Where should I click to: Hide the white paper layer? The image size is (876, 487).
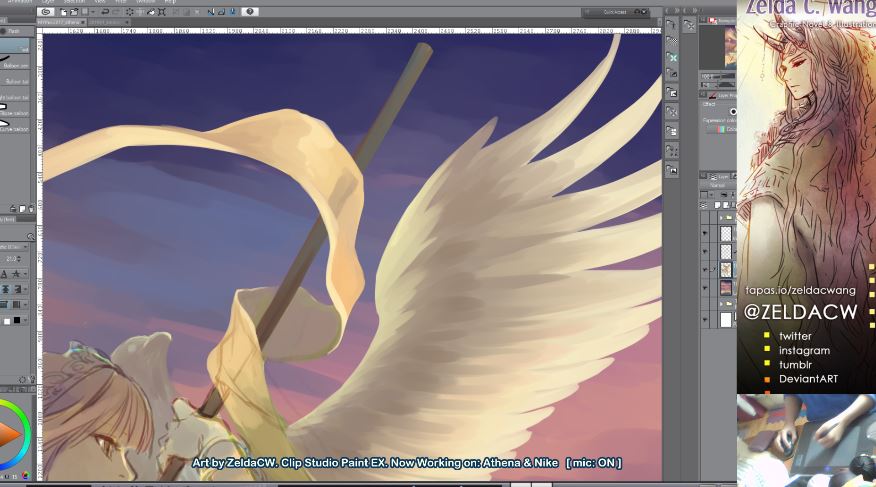pyautogui.click(x=705, y=320)
